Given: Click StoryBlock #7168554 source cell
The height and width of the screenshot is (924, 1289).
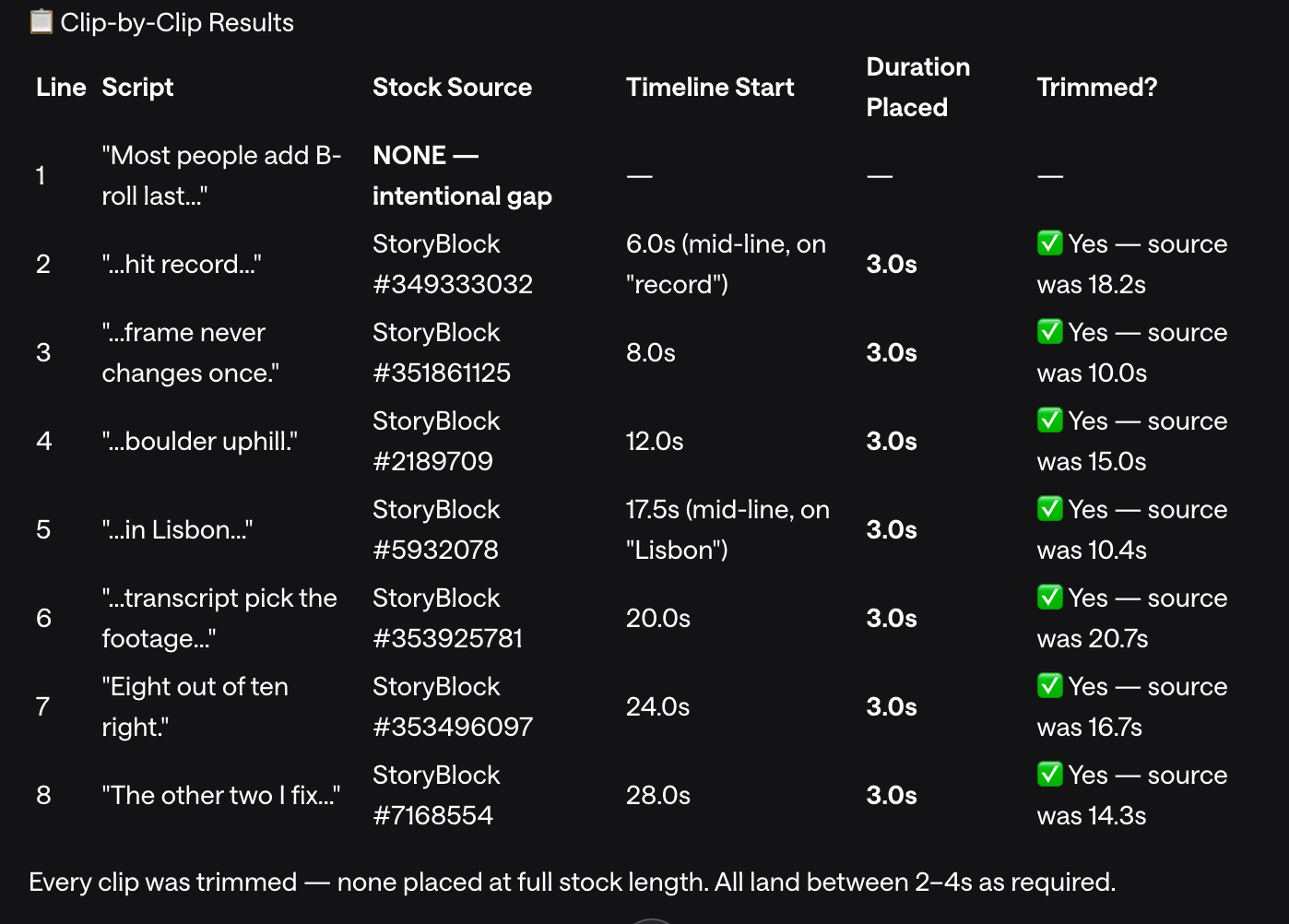Looking at the screenshot, I should [436, 795].
